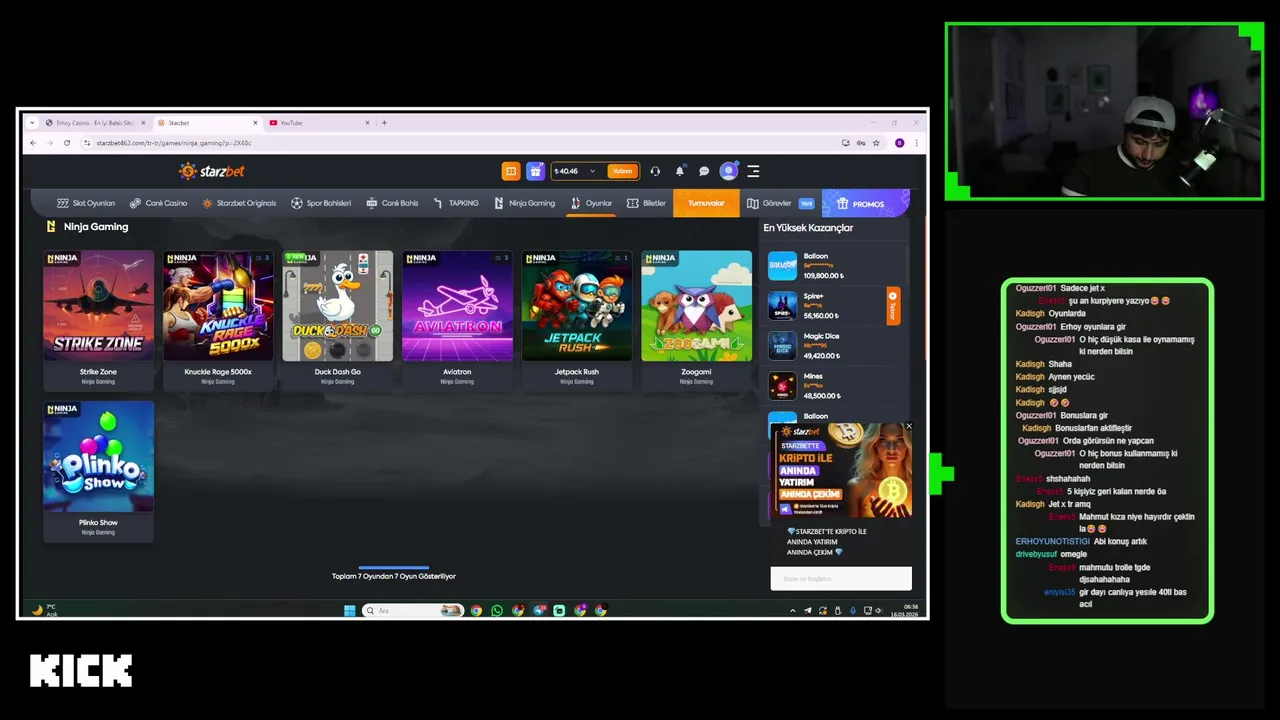Open Oyunlar menu item
Image resolution: width=1280 pixels, height=720 pixels.
coord(592,203)
